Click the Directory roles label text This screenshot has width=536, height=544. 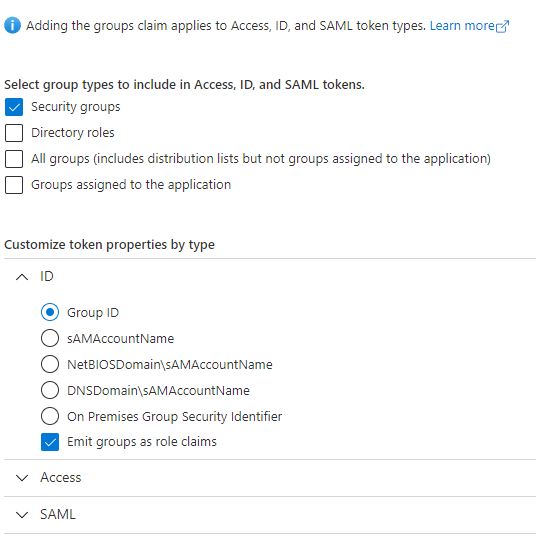click(x=73, y=133)
